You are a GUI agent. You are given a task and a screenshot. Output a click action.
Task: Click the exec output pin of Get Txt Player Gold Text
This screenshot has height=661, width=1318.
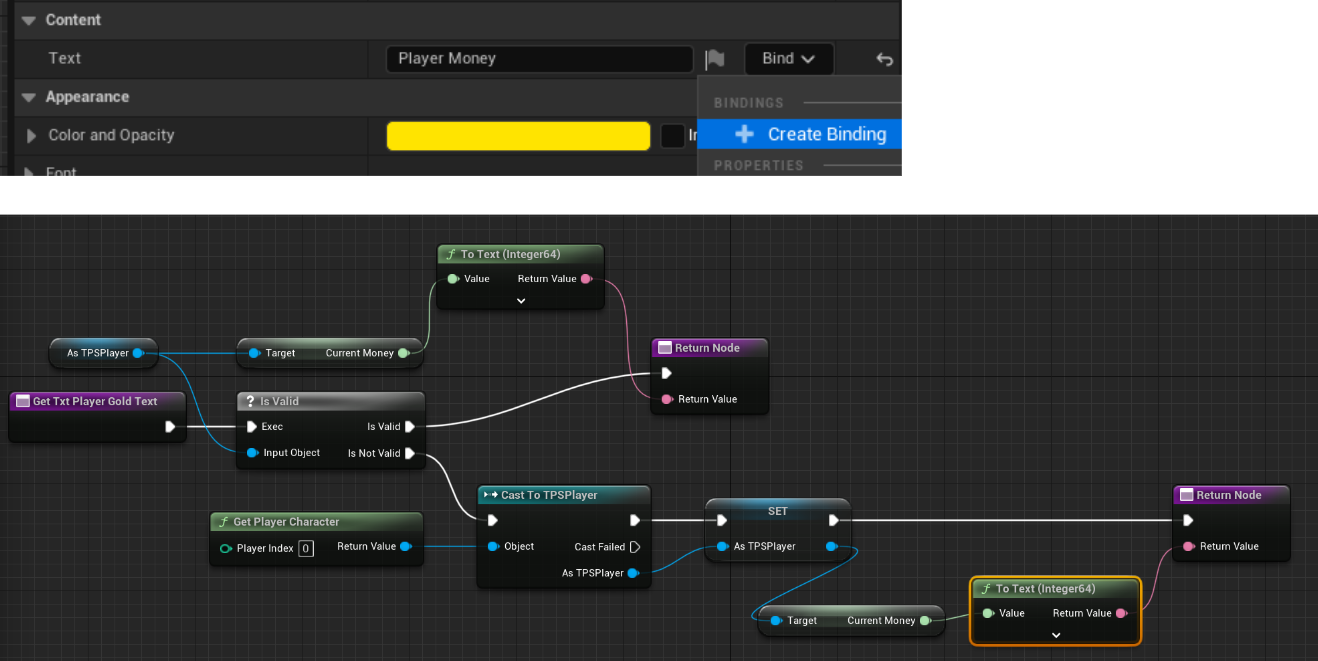170,427
